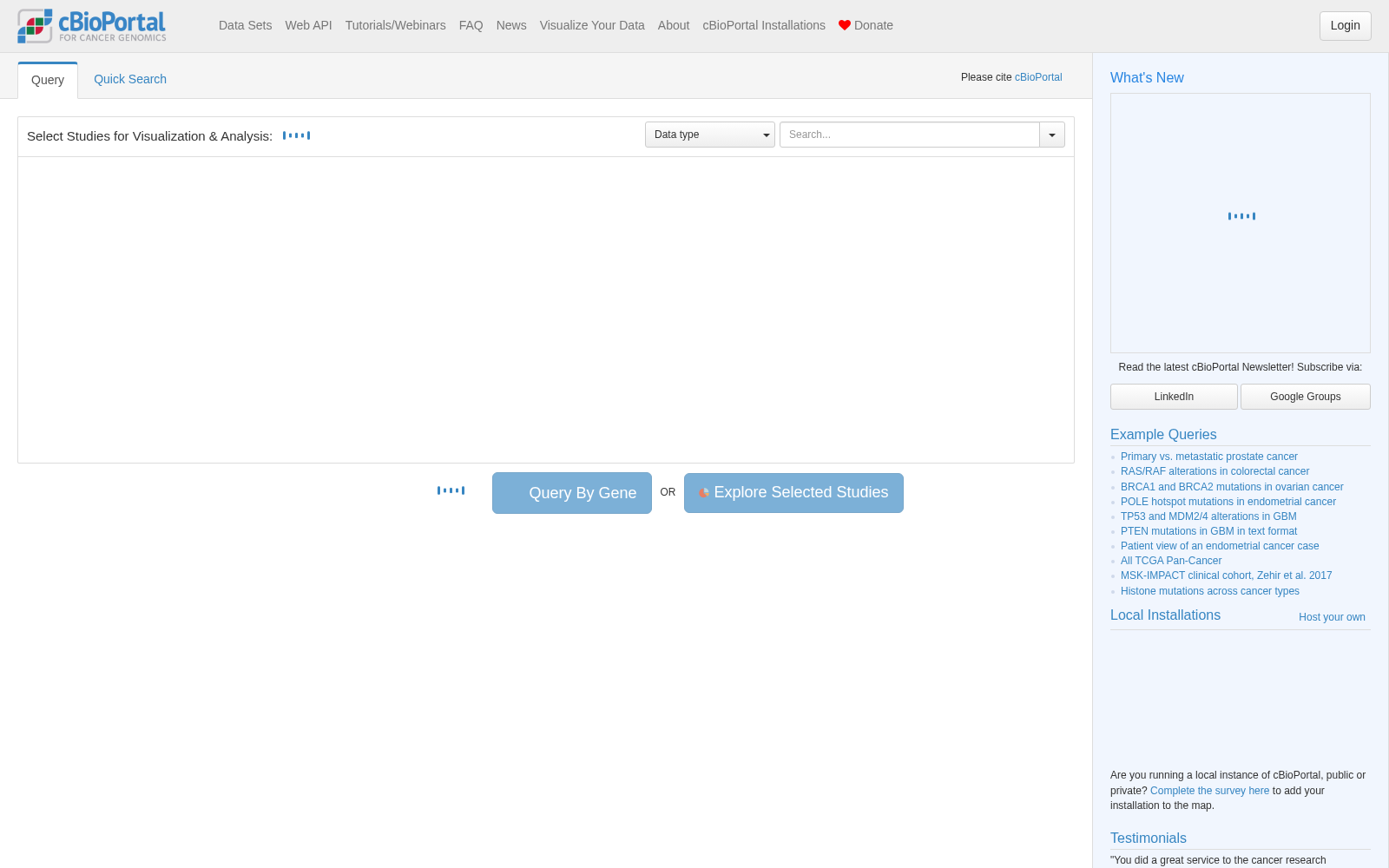
Task: Click the Local Installations heading
Action: tap(1165, 615)
